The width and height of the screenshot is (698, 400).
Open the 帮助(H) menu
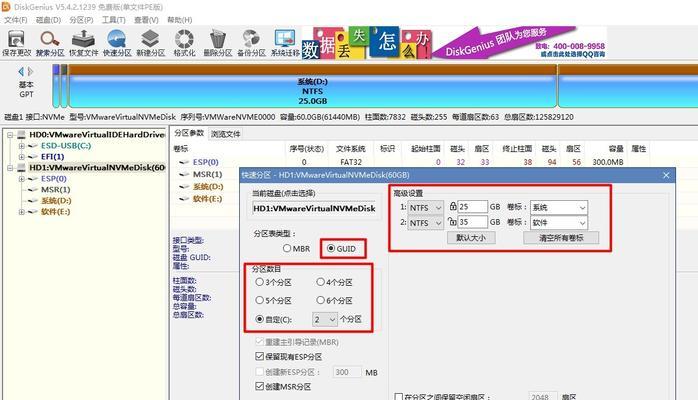tap(179, 20)
